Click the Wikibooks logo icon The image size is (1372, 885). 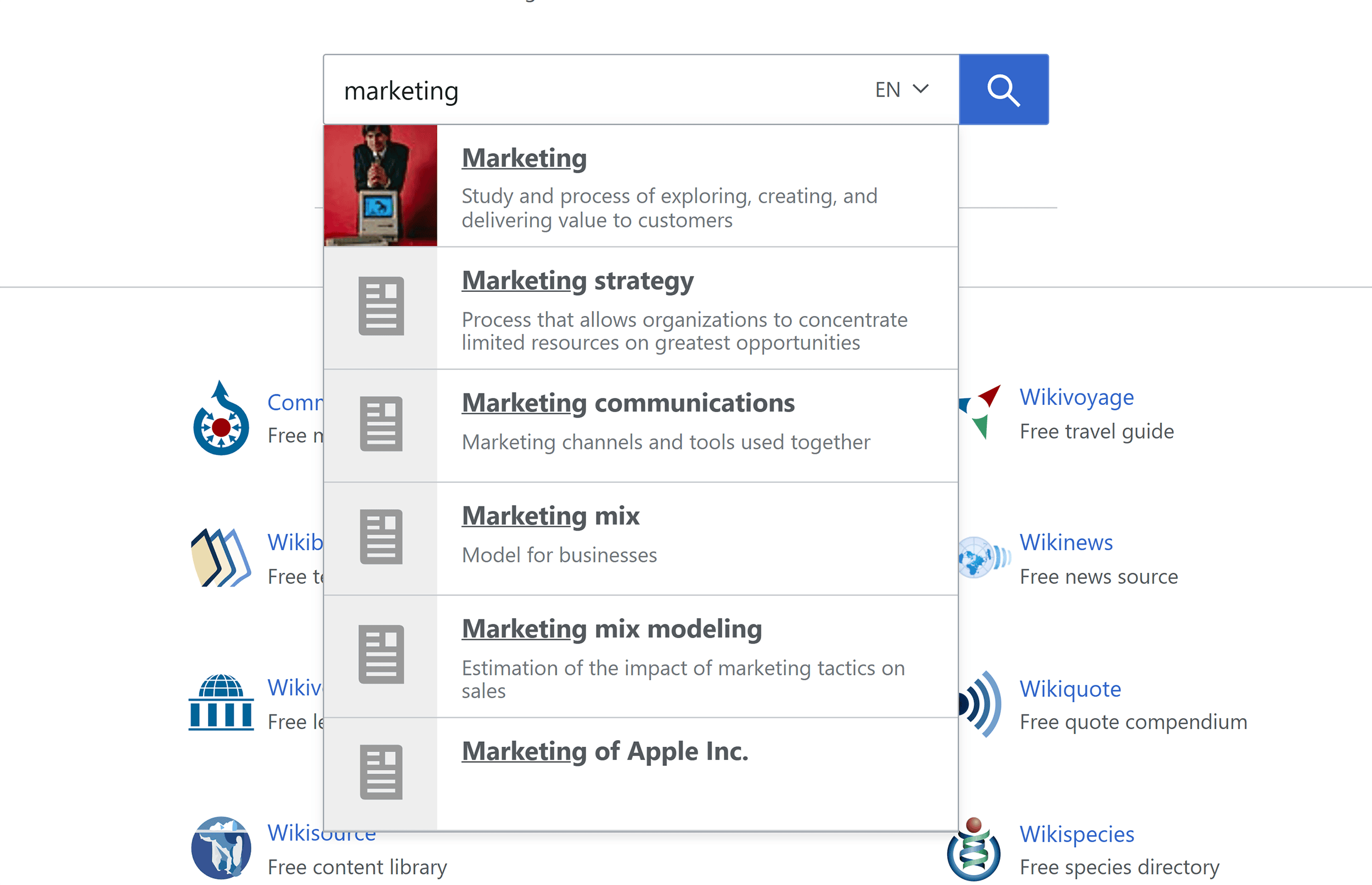(x=221, y=557)
